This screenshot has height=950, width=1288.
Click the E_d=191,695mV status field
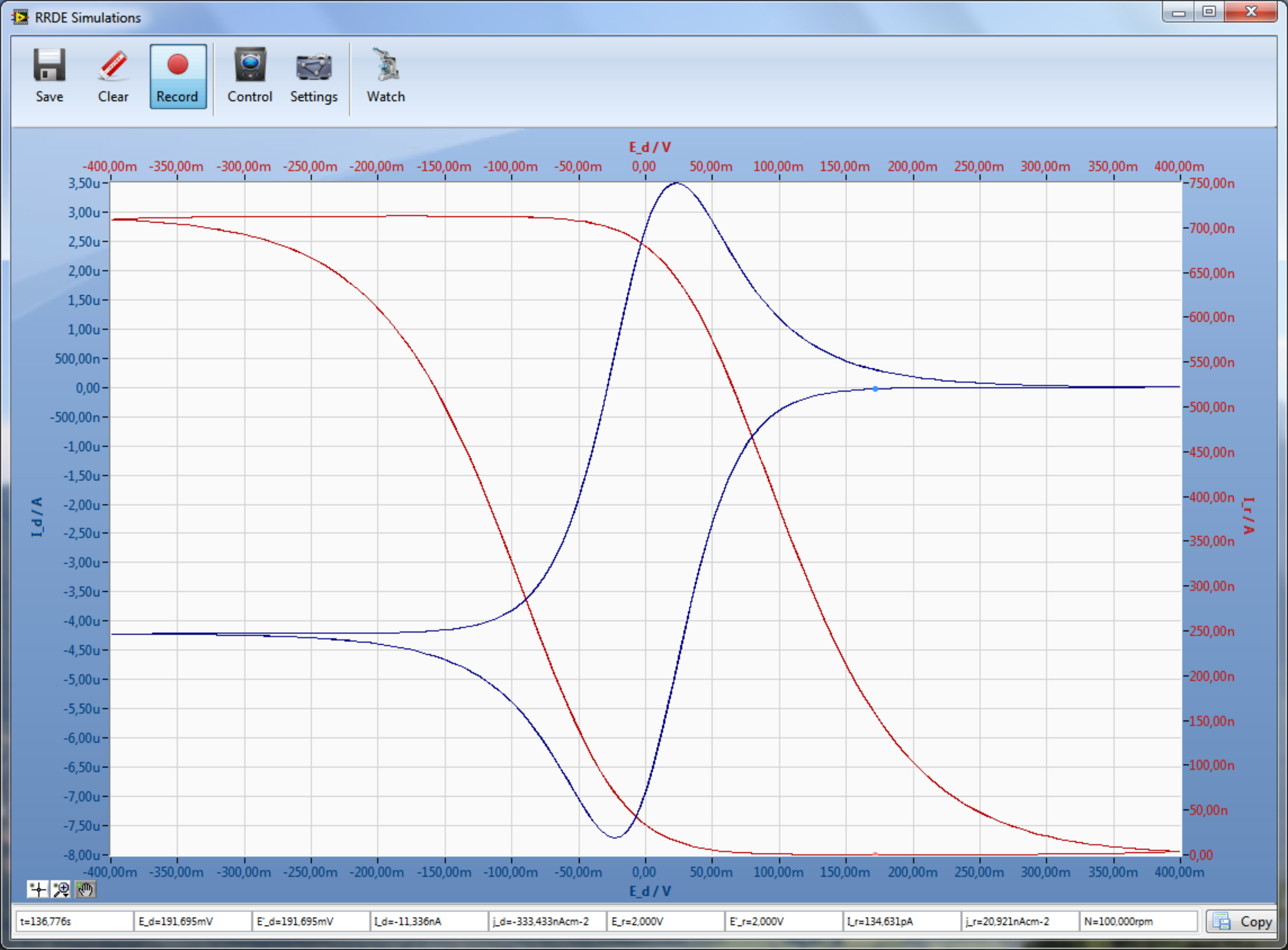193,922
